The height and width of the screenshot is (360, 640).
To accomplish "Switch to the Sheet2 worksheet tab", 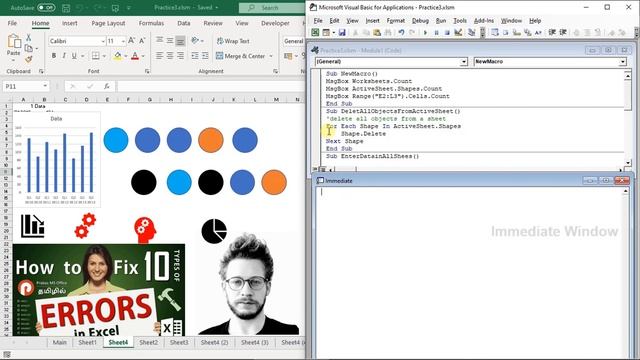I will tap(149, 342).
